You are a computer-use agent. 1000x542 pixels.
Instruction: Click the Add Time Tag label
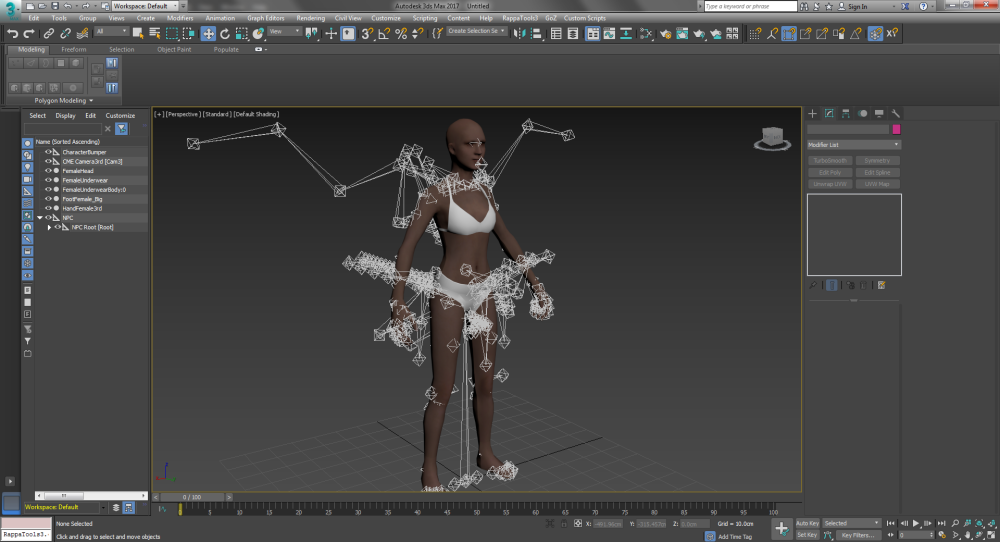click(x=735, y=537)
